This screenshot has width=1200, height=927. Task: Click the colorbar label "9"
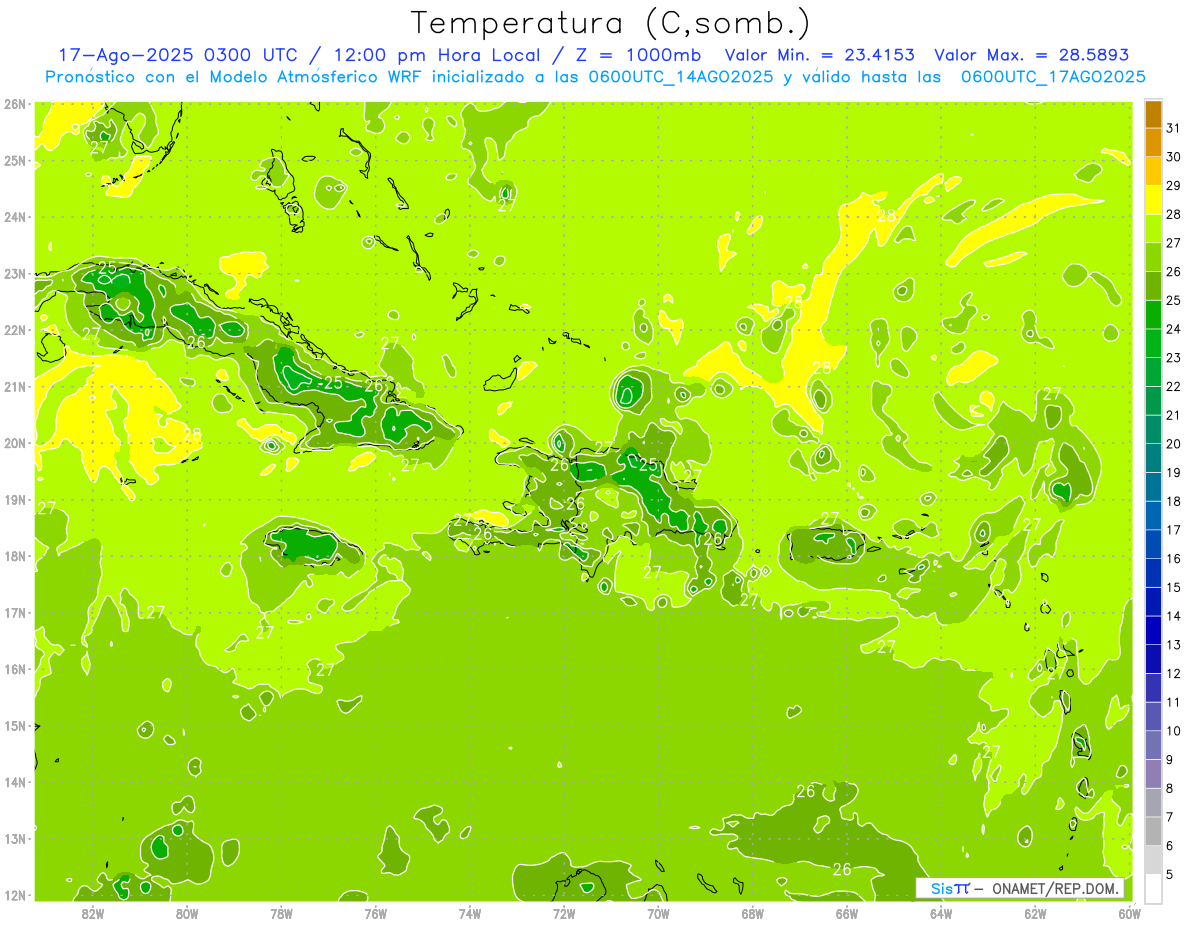click(x=1170, y=760)
